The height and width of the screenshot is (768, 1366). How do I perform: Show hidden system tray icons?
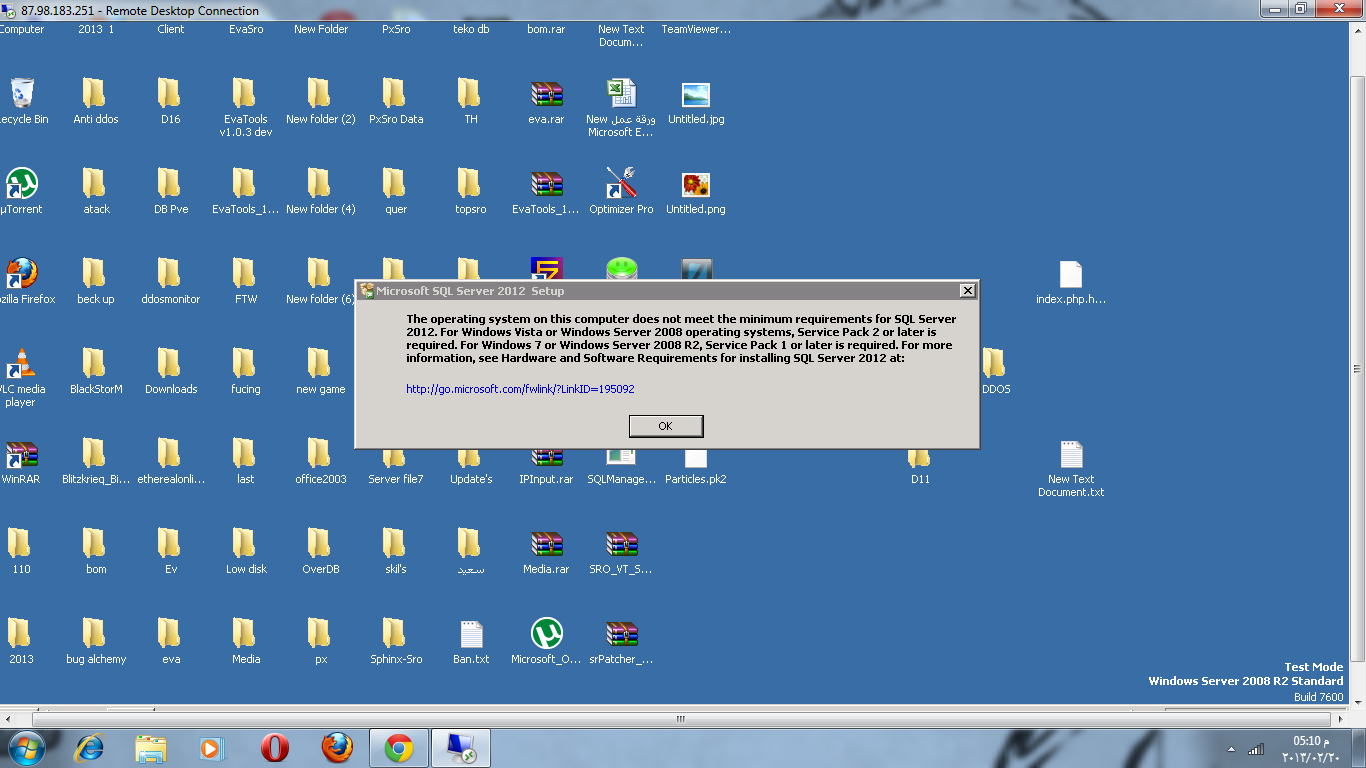pos(1232,749)
